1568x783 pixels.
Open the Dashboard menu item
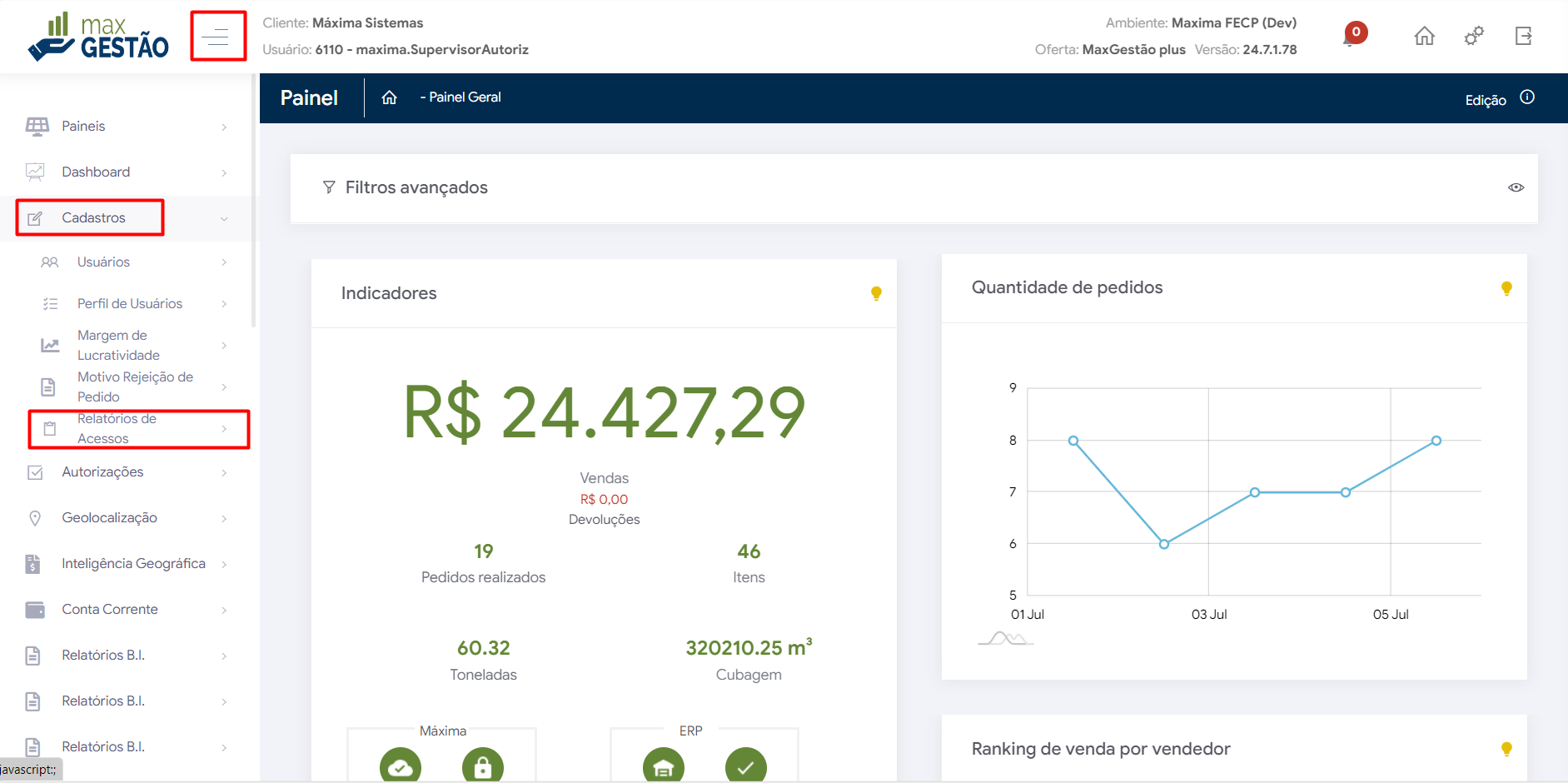(96, 172)
